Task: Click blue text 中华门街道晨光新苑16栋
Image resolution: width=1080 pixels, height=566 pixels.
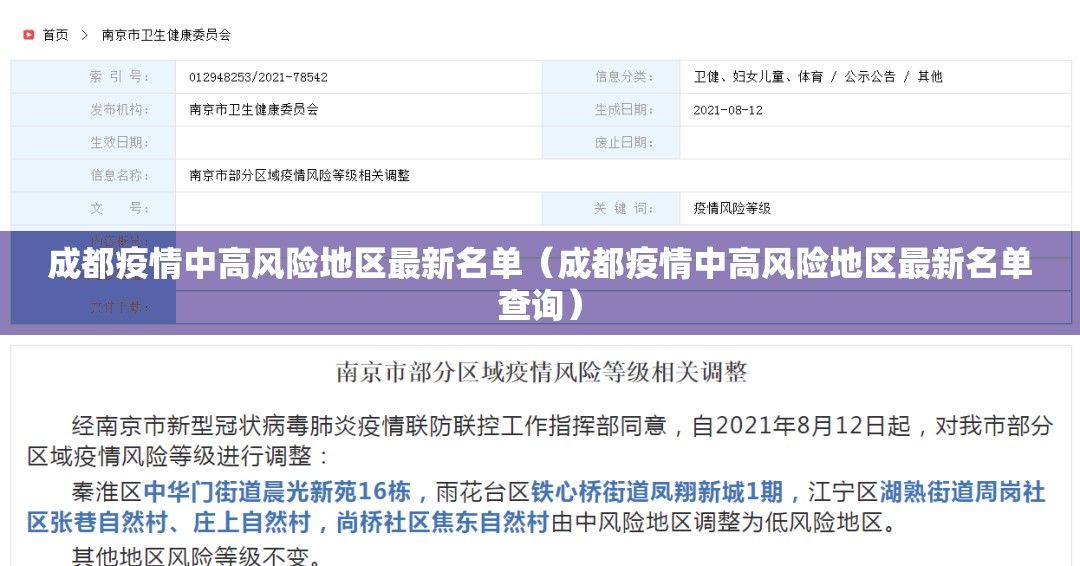Action: pos(277,492)
